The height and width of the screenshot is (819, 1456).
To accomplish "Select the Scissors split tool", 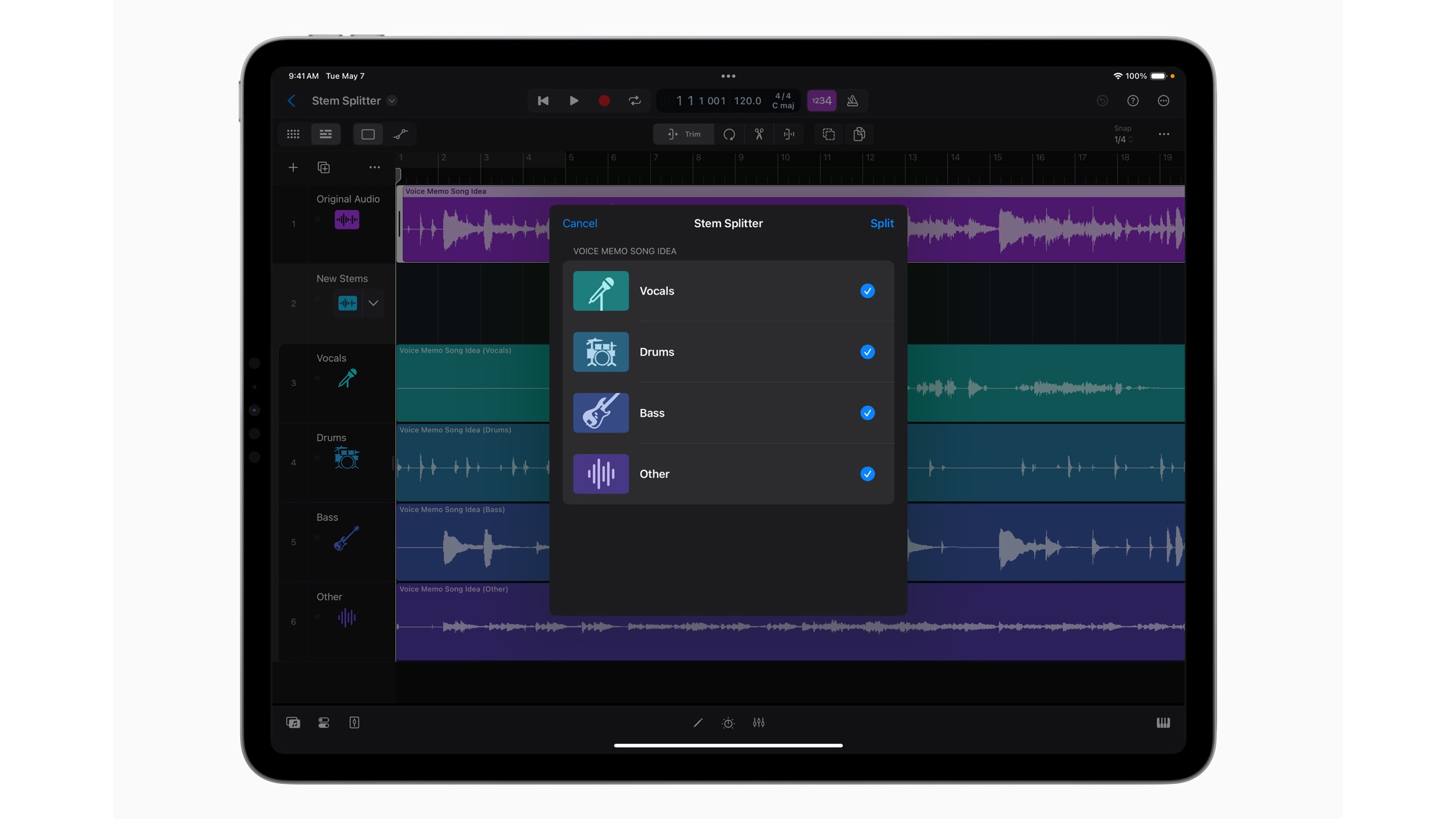I will [x=759, y=134].
